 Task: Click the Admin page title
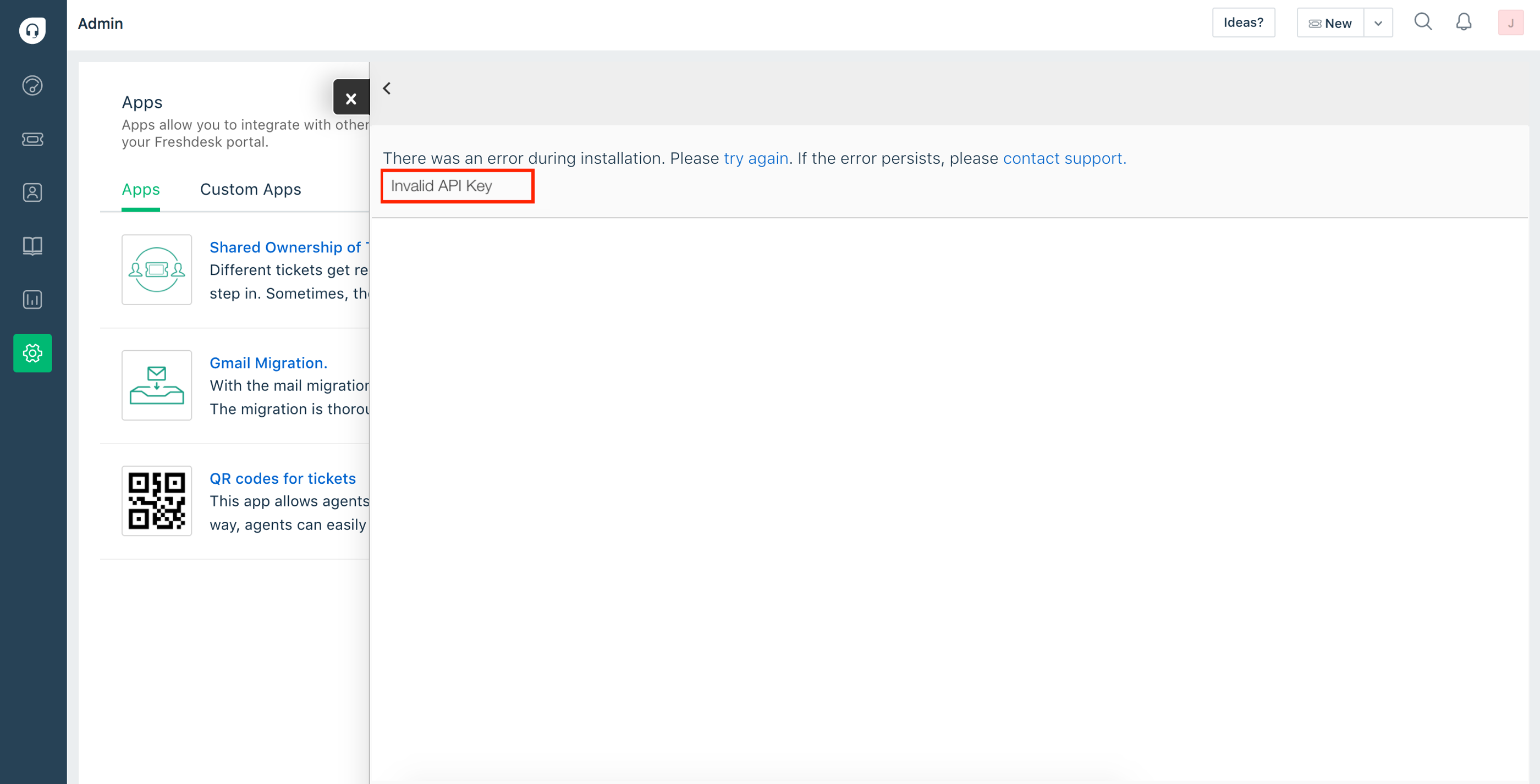pyautogui.click(x=101, y=23)
